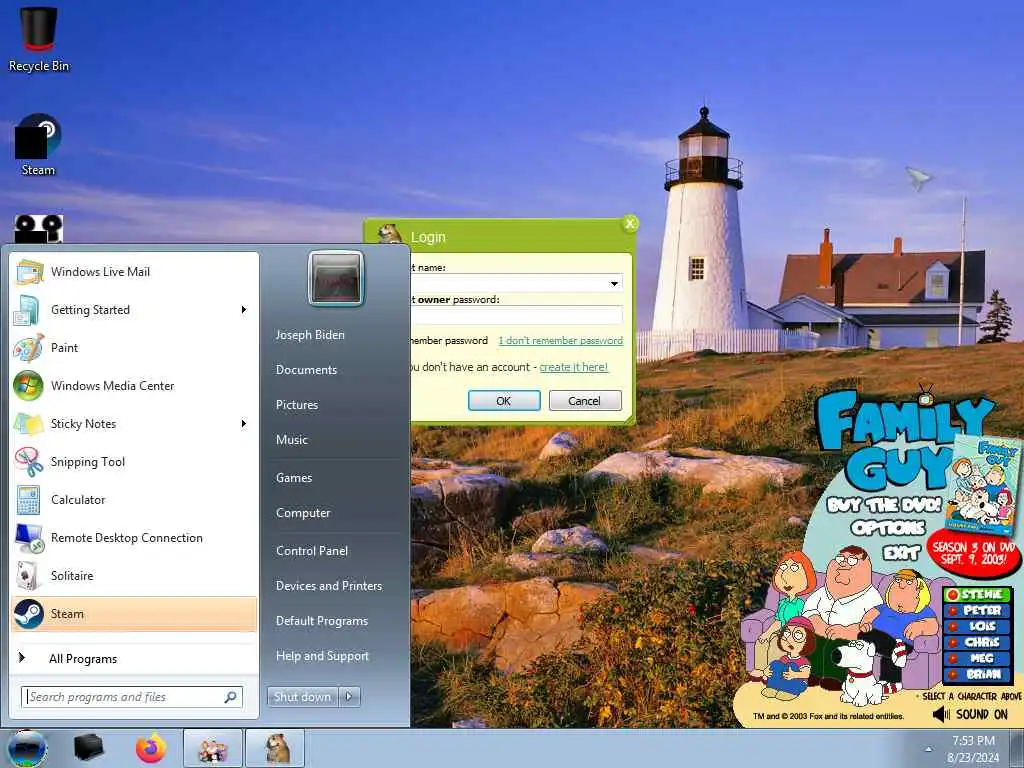Viewport: 1024px width, 768px height.
Task: Focus the owner password field
Action: tap(516, 315)
